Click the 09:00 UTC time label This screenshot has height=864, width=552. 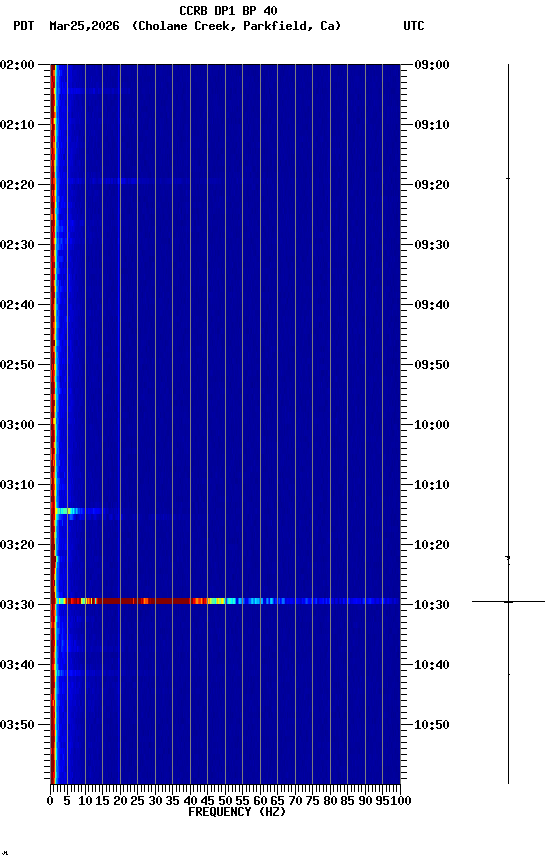432,64
